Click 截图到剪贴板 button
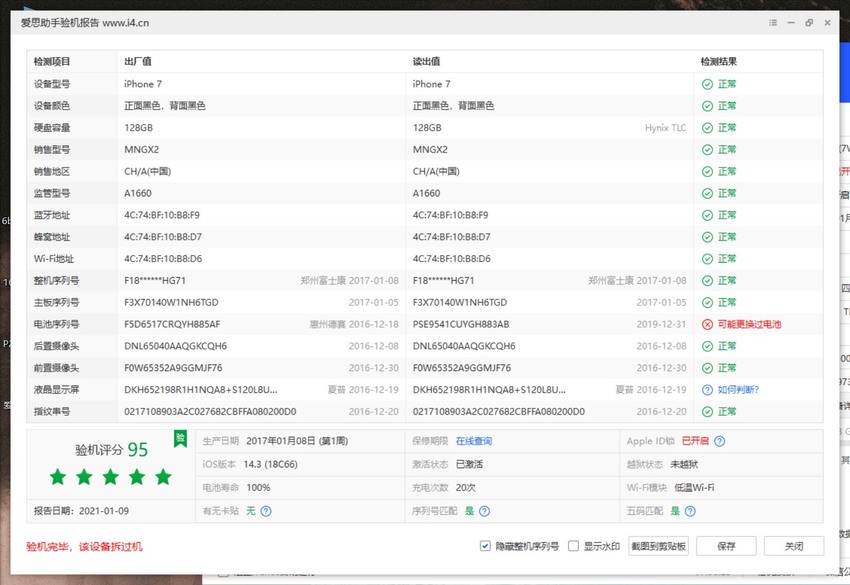Viewport: 850px width, 585px height. coord(658,546)
